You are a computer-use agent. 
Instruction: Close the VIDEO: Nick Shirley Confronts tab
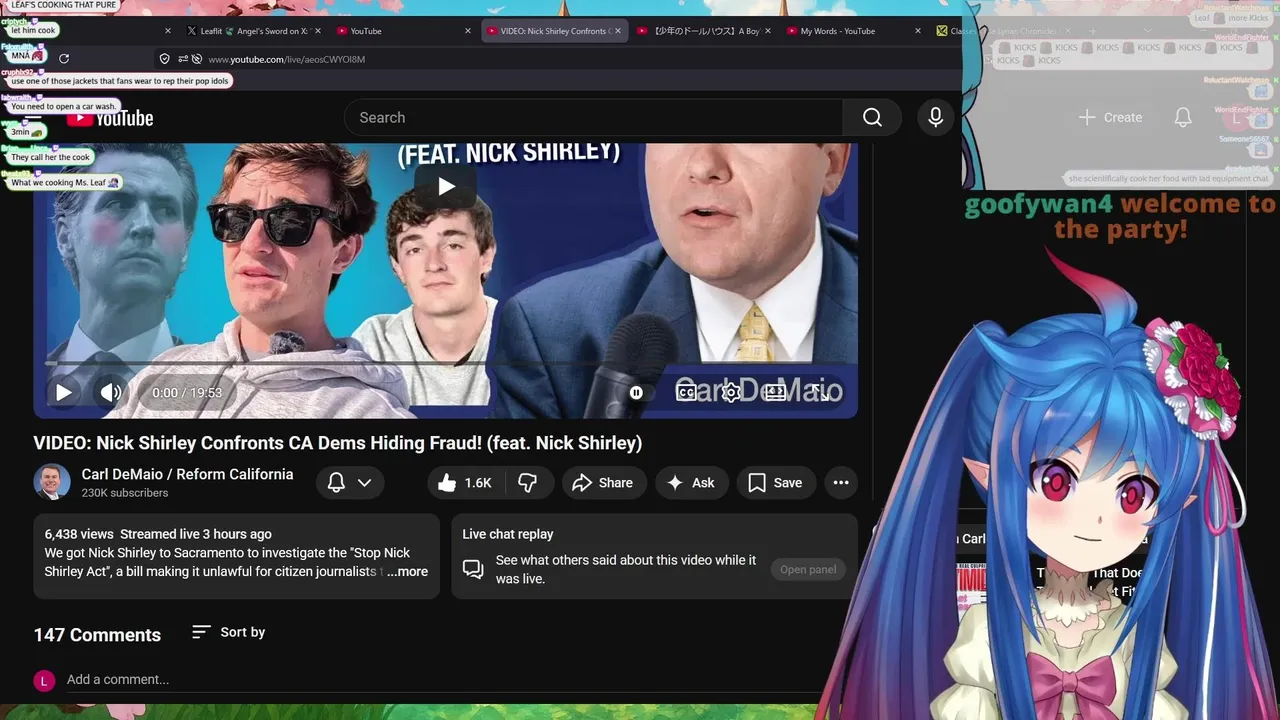(x=617, y=31)
